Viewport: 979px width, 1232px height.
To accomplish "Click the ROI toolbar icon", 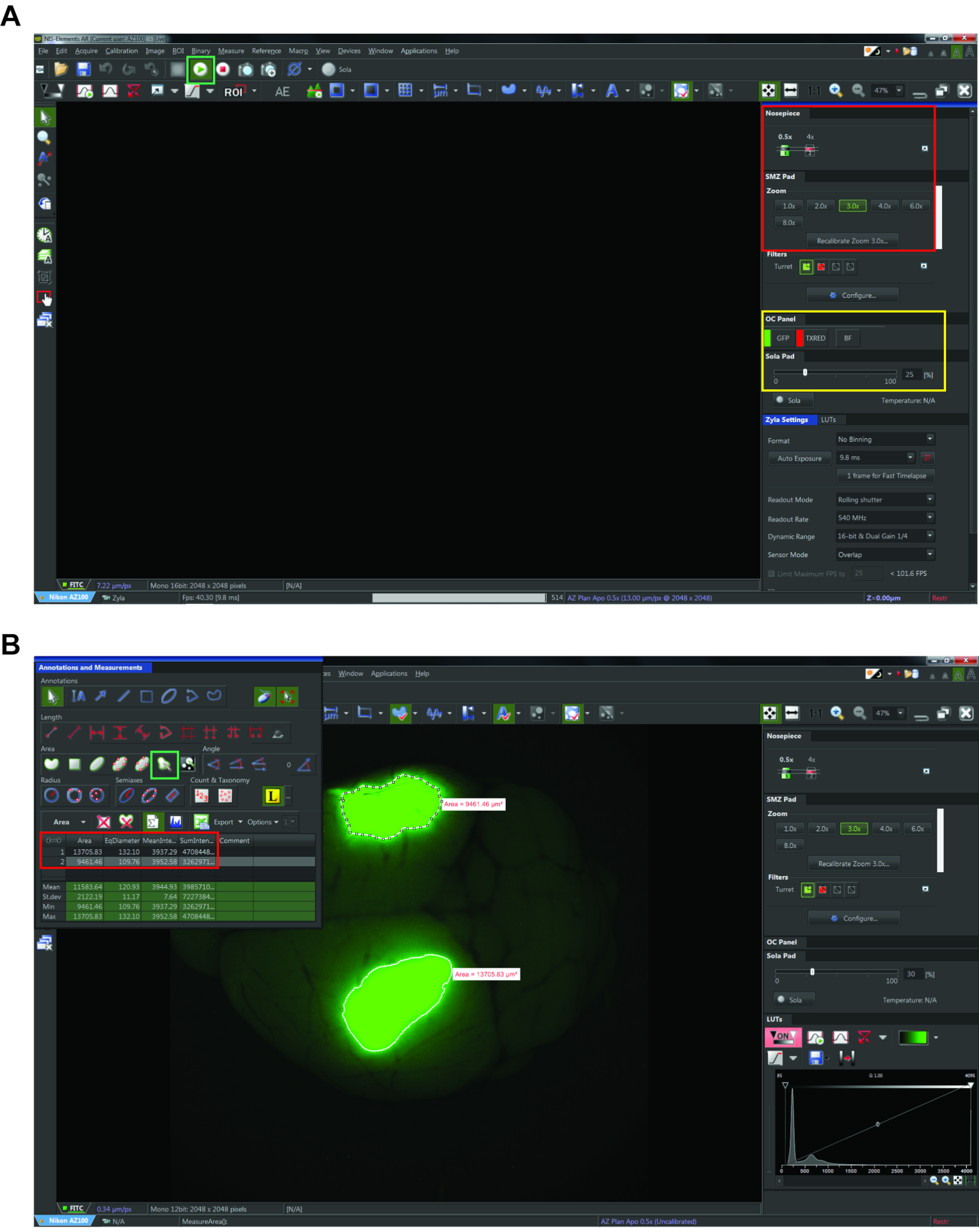I will tap(233, 91).
